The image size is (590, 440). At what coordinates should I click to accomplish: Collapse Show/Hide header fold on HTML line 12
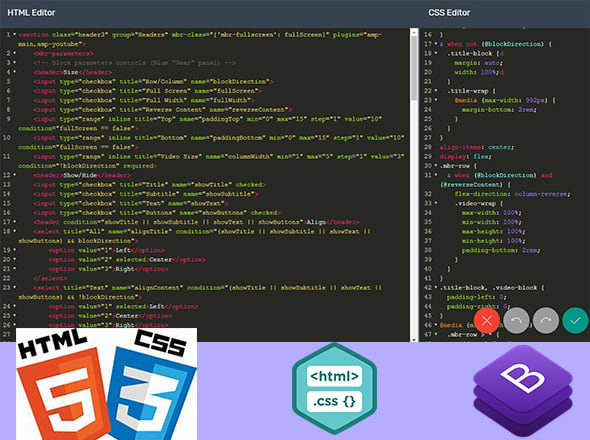[15, 175]
